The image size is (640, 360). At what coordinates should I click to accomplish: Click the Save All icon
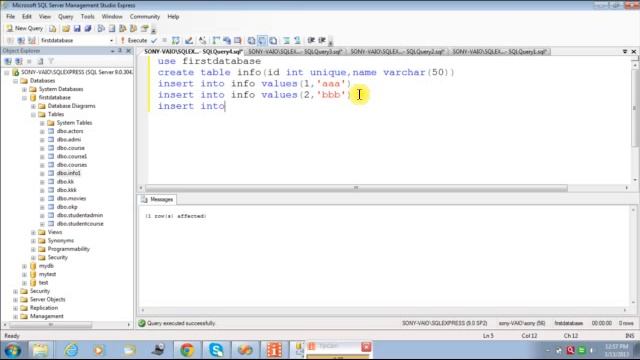click(x=88, y=29)
